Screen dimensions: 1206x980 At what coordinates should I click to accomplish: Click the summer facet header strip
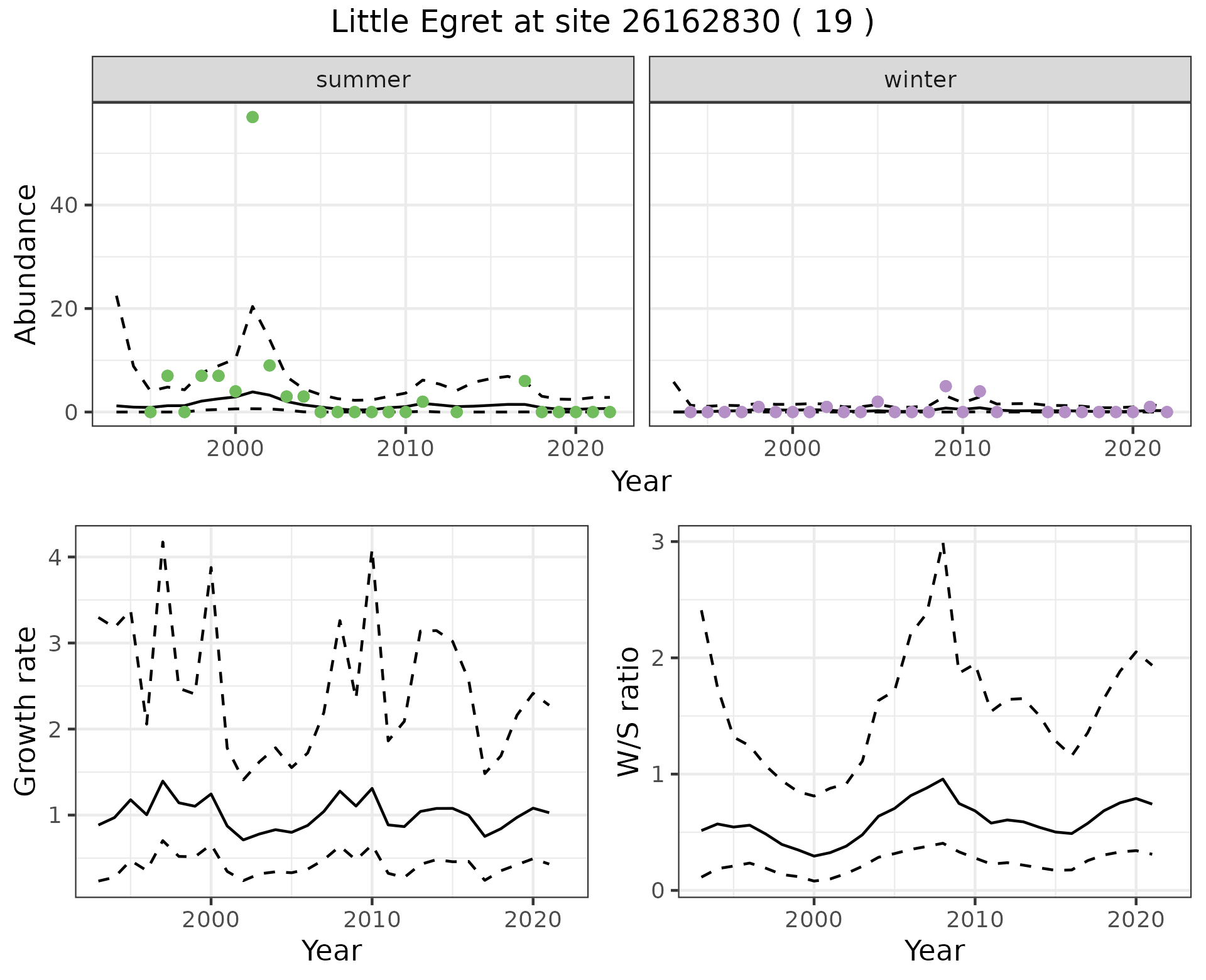click(363, 80)
